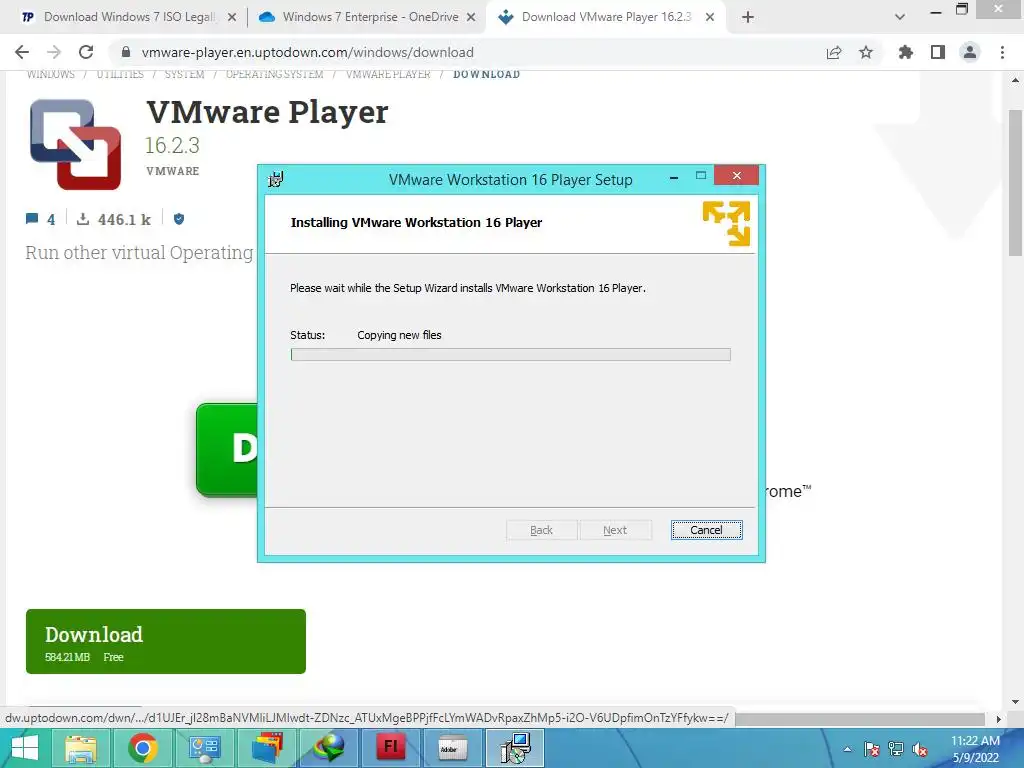
Task: Click the installer icon in Setup title bar
Action: (276, 179)
